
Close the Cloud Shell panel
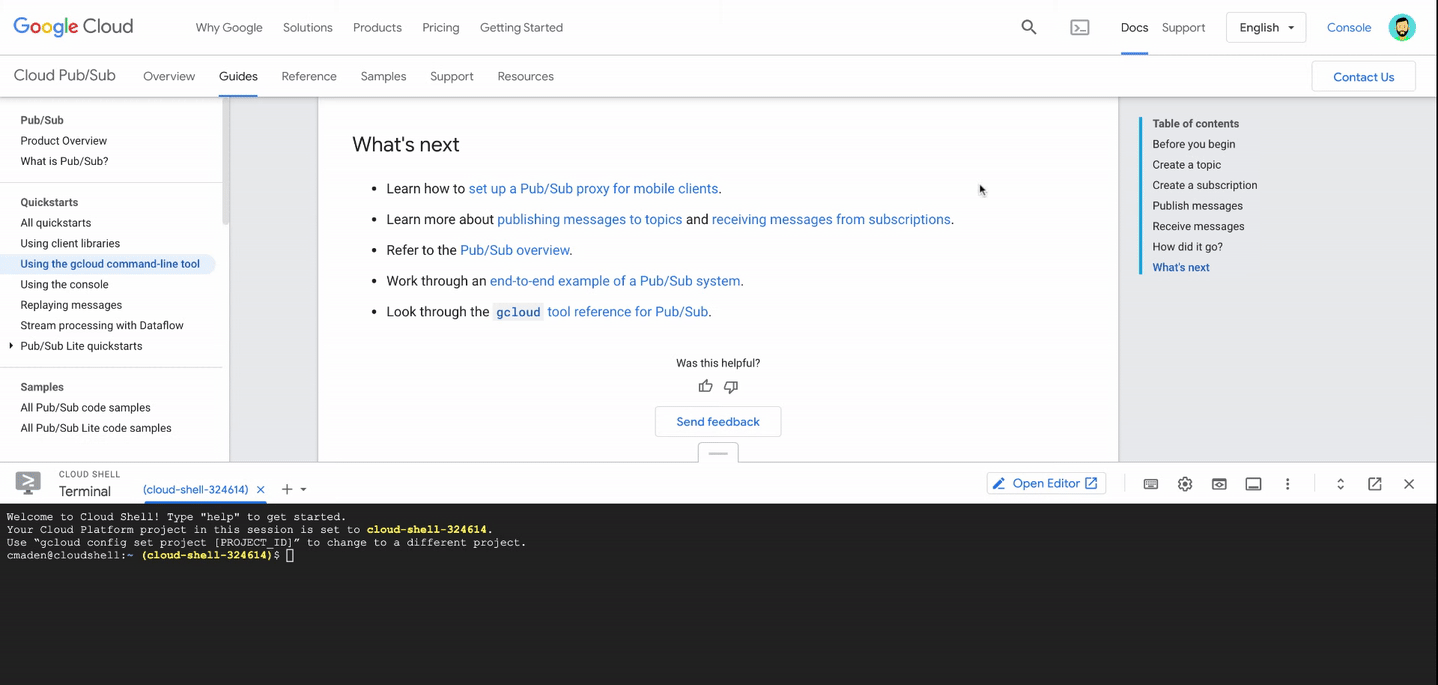click(1409, 484)
